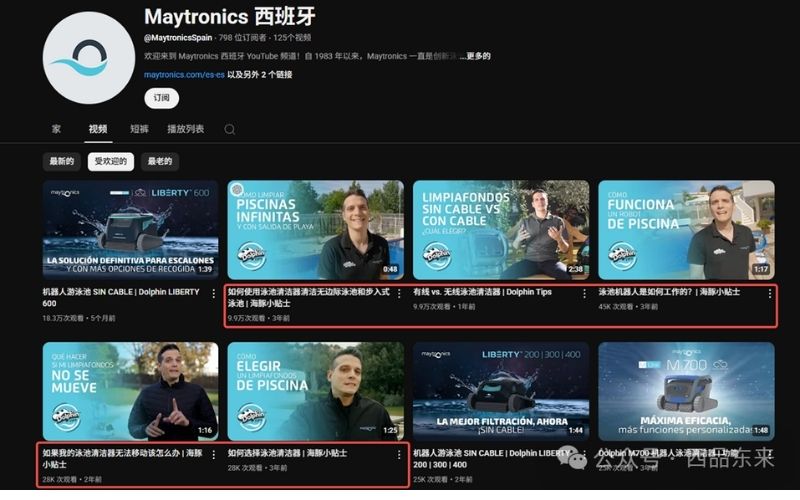Expand channel description via 更多的
800x500 pixels.
pyautogui.click(x=478, y=56)
